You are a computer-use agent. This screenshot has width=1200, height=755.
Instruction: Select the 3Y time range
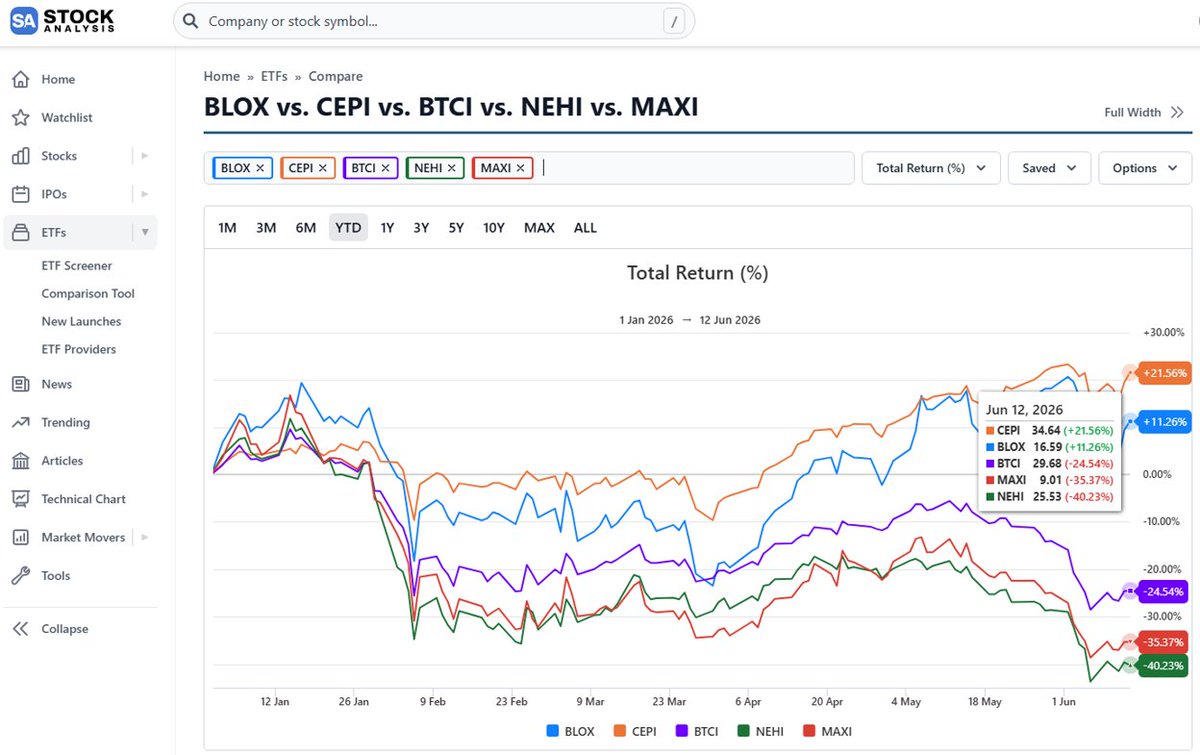click(x=421, y=228)
